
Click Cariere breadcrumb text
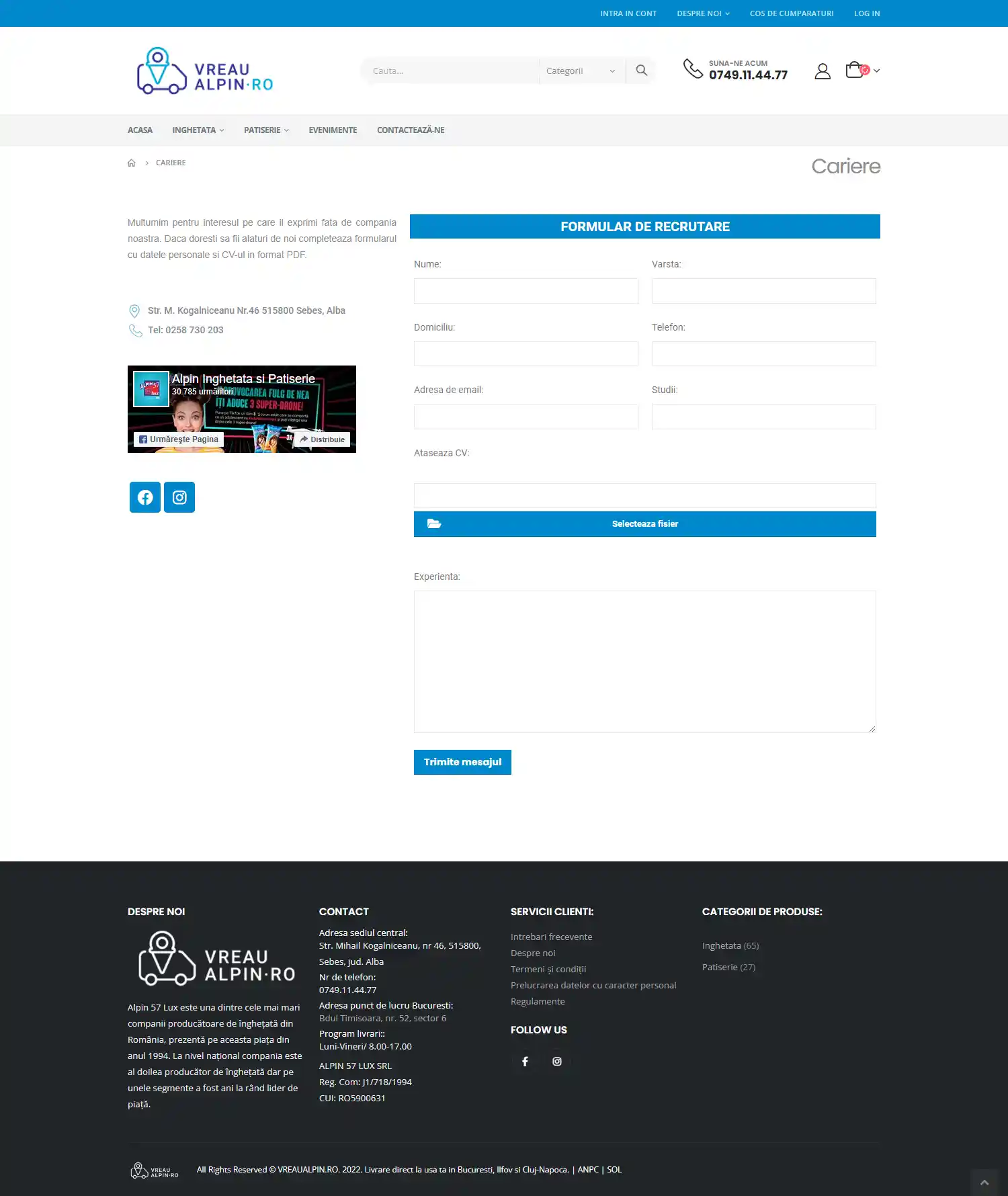click(x=171, y=163)
